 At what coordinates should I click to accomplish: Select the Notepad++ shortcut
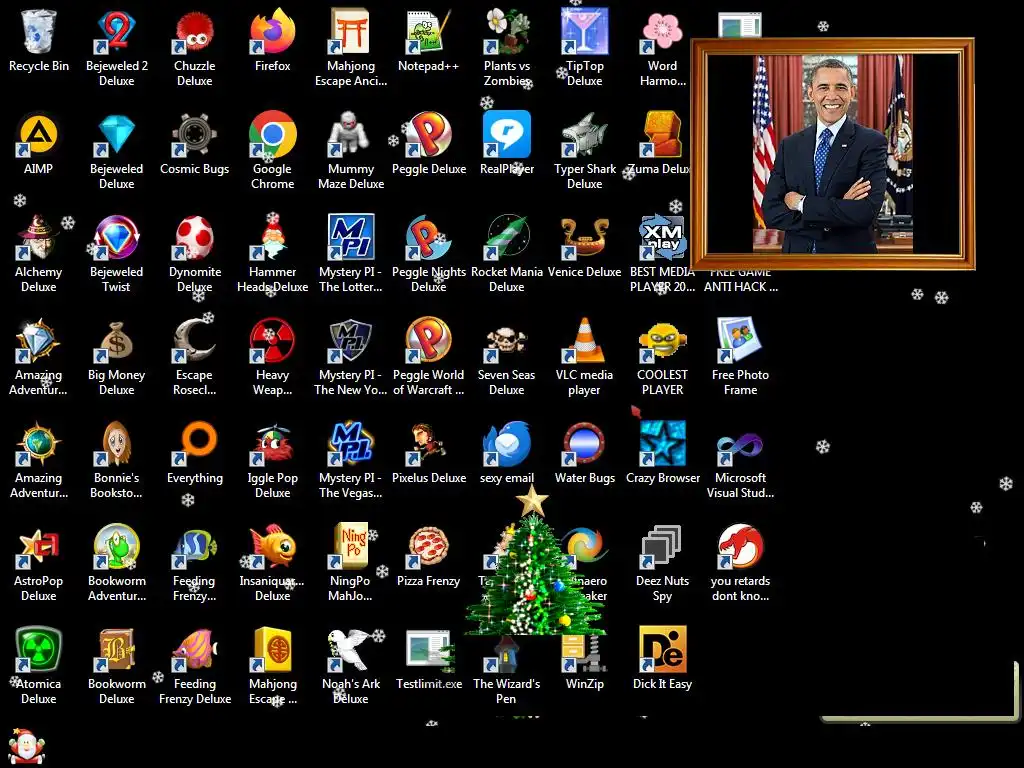coord(428,31)
